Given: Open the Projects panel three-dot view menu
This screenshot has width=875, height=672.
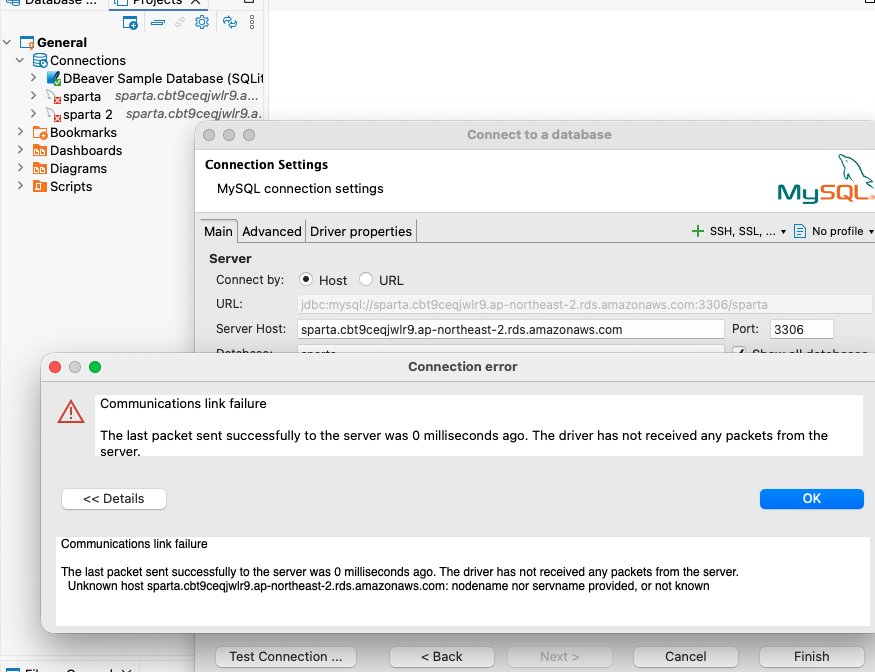Looking at the screenshot, I should click(x=252, y=22).
